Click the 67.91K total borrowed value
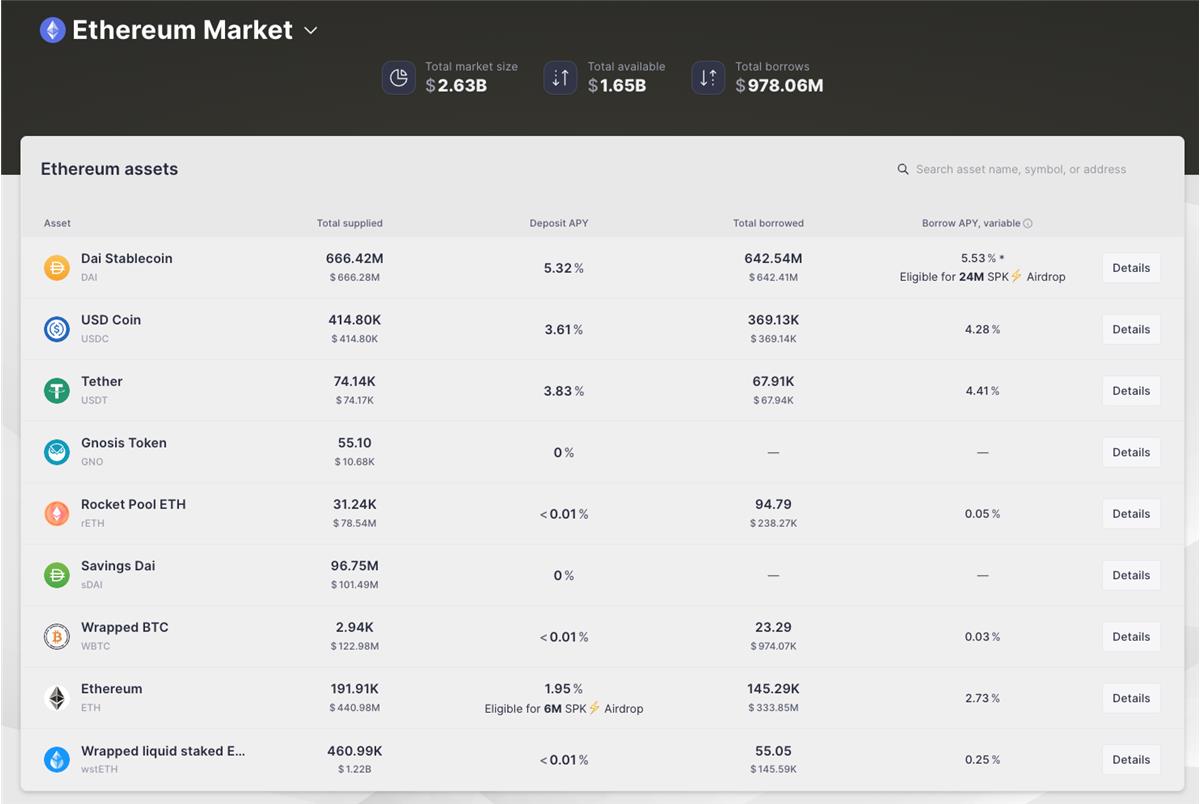 (773, 381)
